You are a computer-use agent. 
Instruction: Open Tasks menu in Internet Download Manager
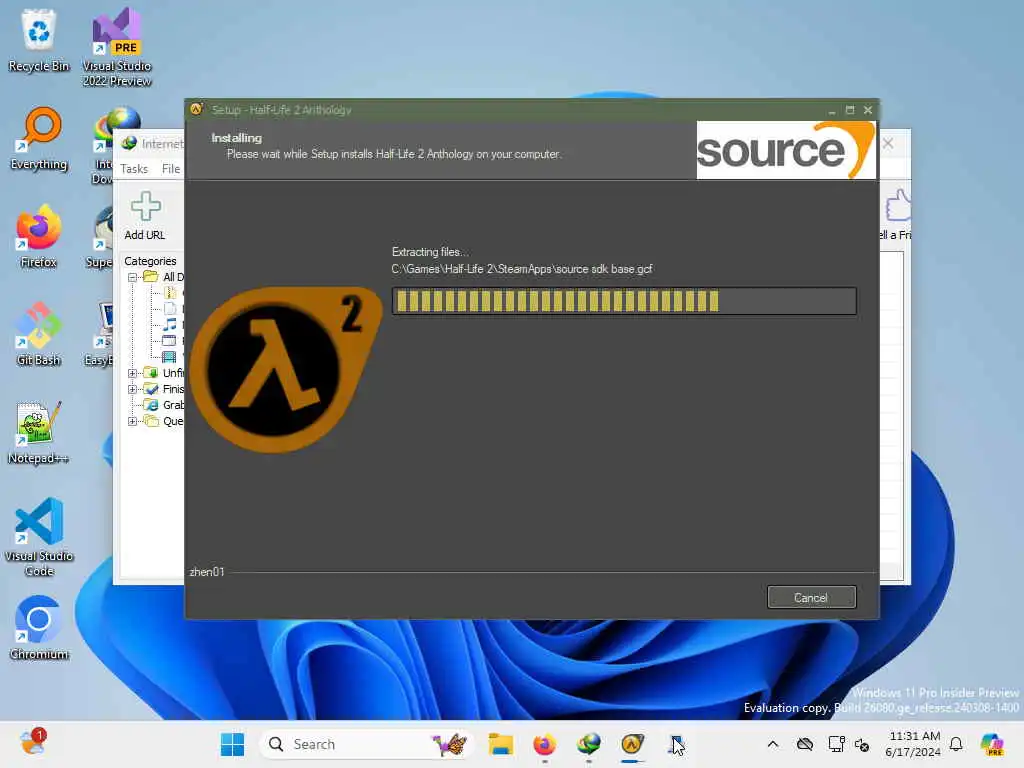(134, 168)
